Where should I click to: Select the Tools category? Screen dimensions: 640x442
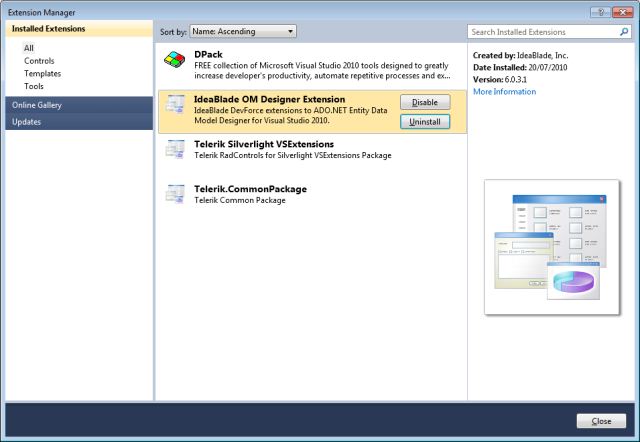point(34,87)
